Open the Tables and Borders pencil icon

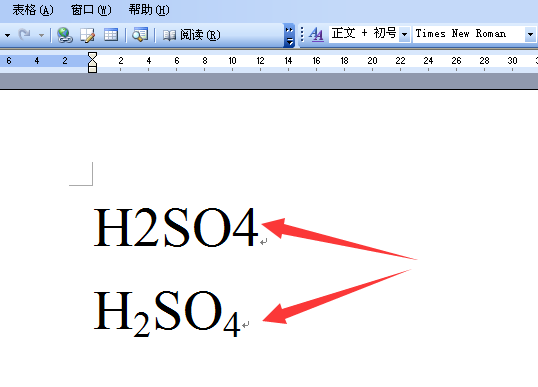pyautogui.click(x=87, y=35)
